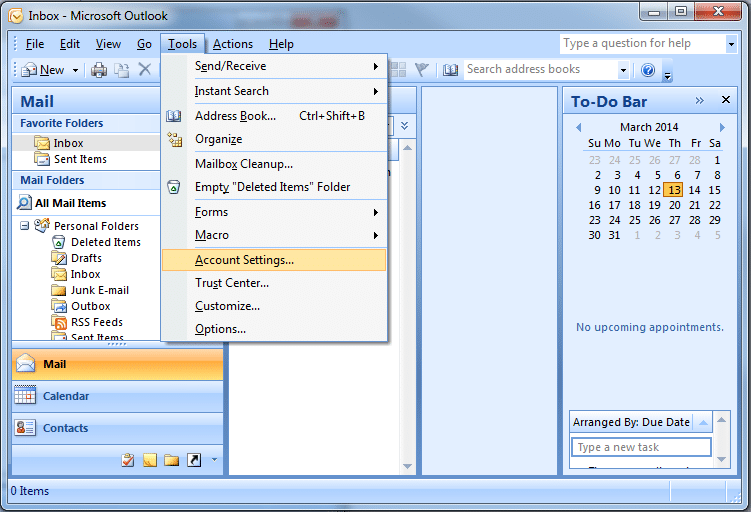Select Inbox in Favorite Folders

[68, 143]
